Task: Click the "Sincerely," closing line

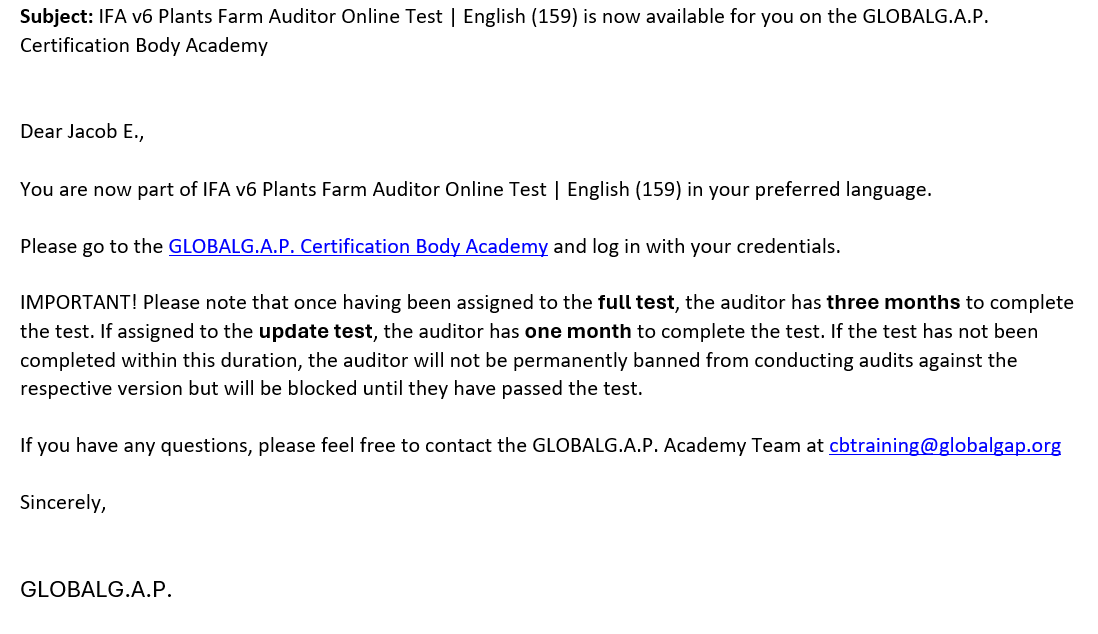Action: point(63,502)
